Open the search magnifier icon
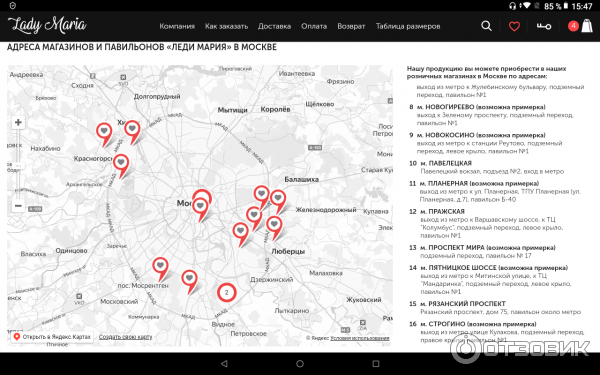This screenshot has height=375, width=600. pyautogui.click(x=486, y=26)
